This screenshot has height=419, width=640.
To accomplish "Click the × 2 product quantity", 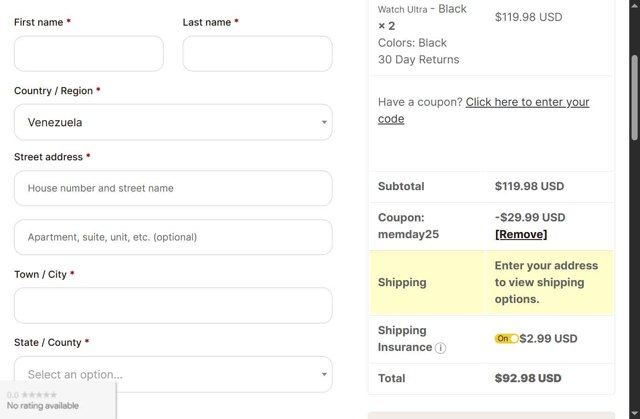I will pyautogui.click(x=387, y=26).
